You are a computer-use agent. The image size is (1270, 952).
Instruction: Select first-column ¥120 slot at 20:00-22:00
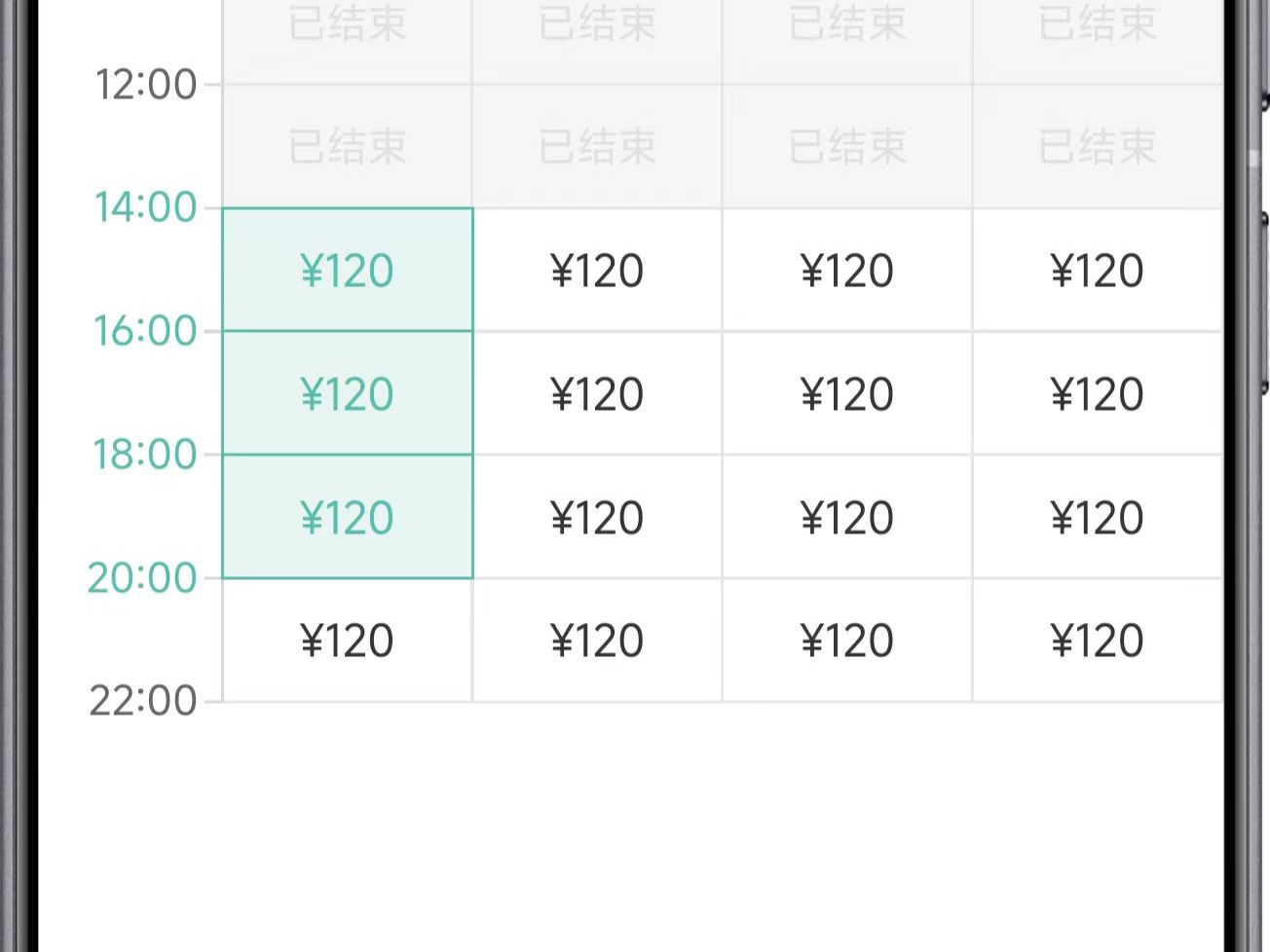(347, 641)
